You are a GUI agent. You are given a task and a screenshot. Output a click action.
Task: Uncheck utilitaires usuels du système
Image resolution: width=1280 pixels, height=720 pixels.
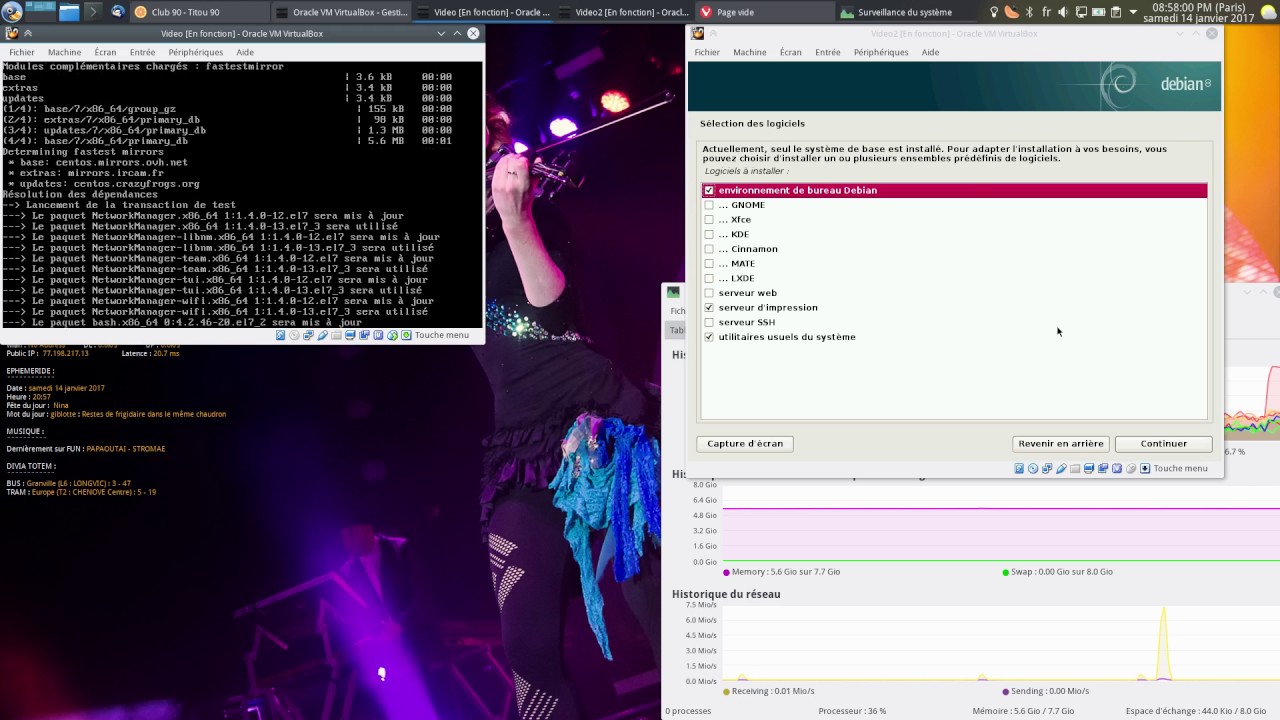tap(709, 337)
